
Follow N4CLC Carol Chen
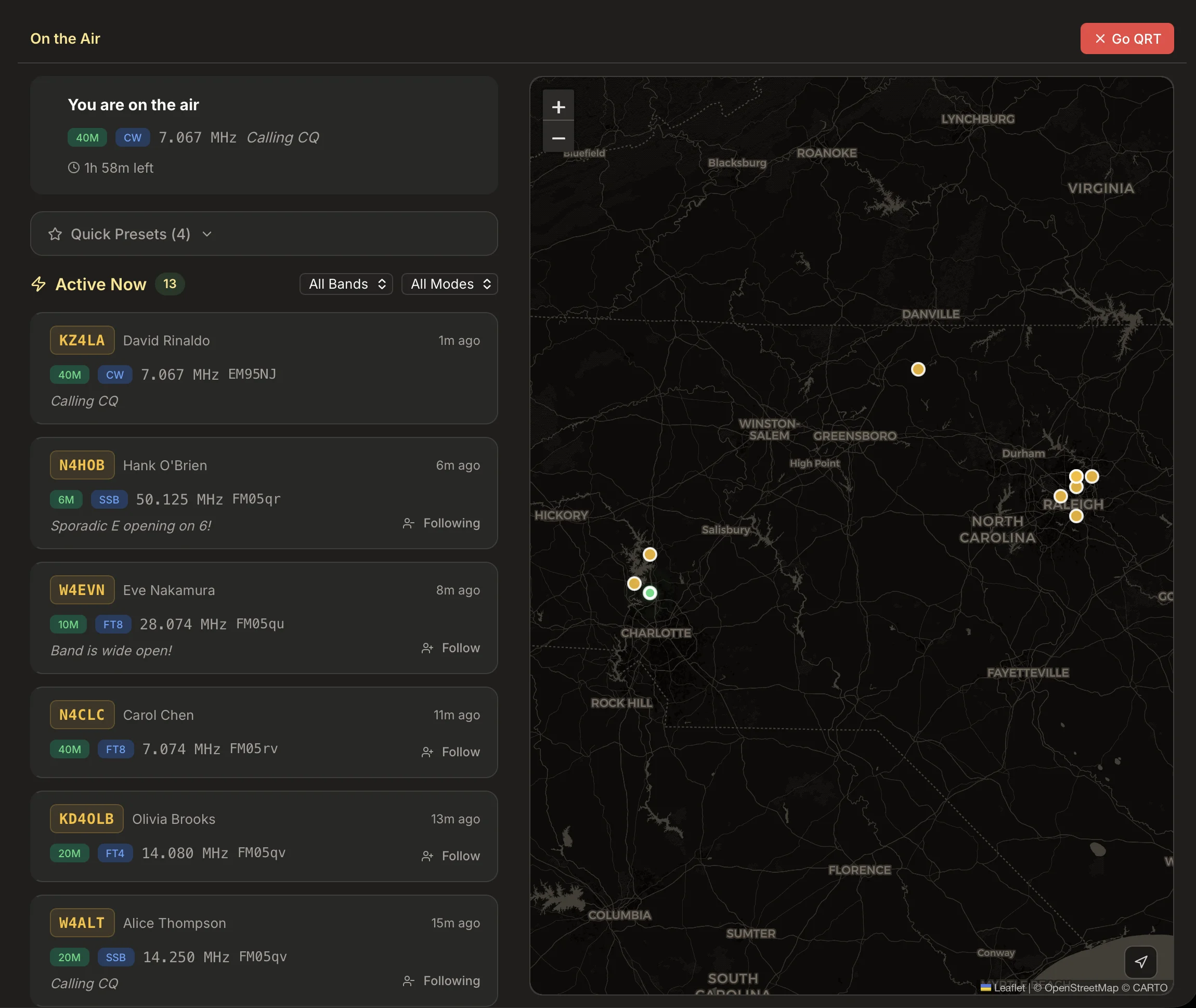(x=451, y=752)
